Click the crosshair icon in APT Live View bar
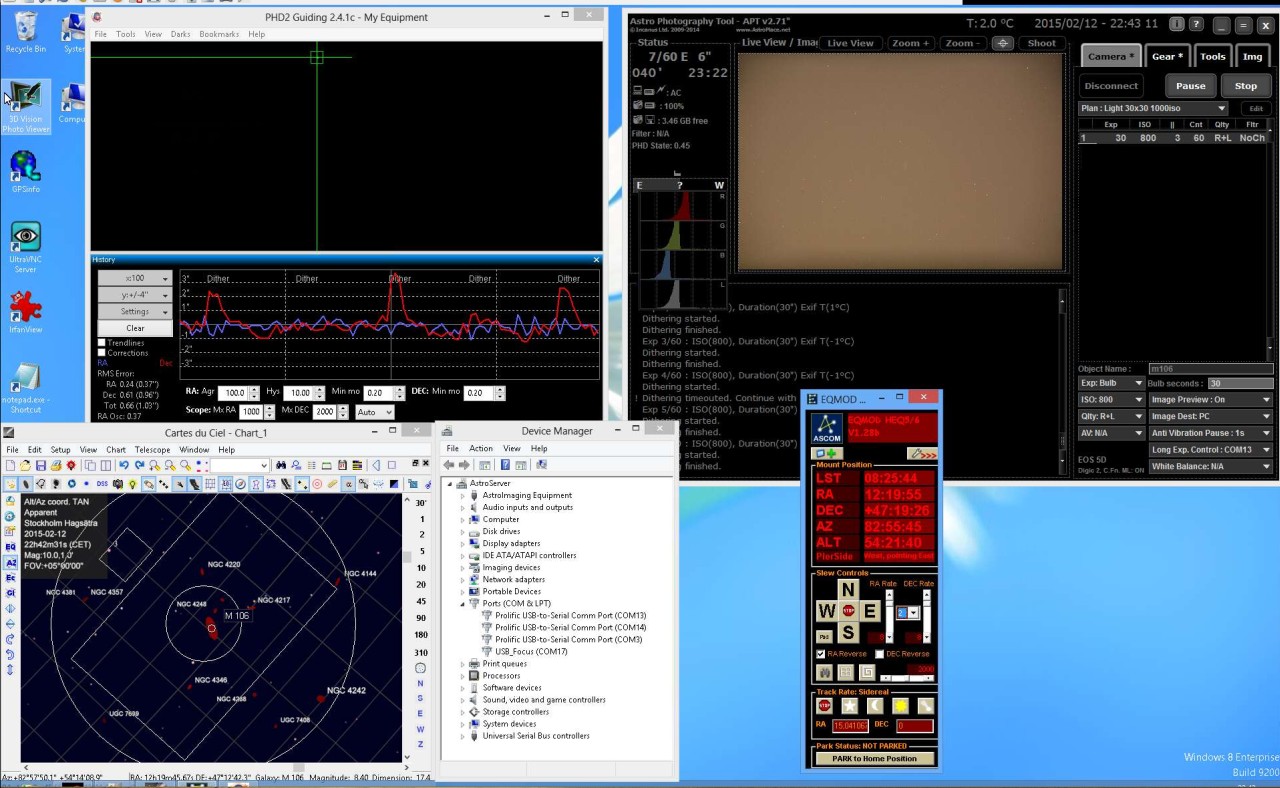The height and width of the screenshot is (788, 1280). tap(1002, 43)
